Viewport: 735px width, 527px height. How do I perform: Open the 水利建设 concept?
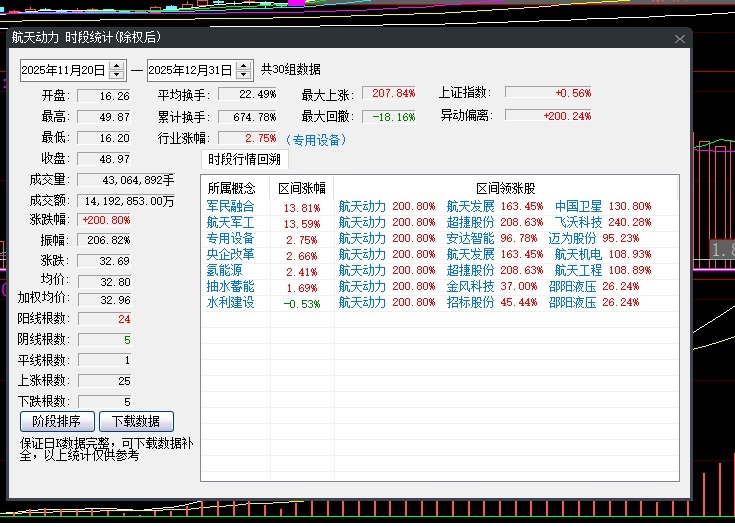(230, 302)
